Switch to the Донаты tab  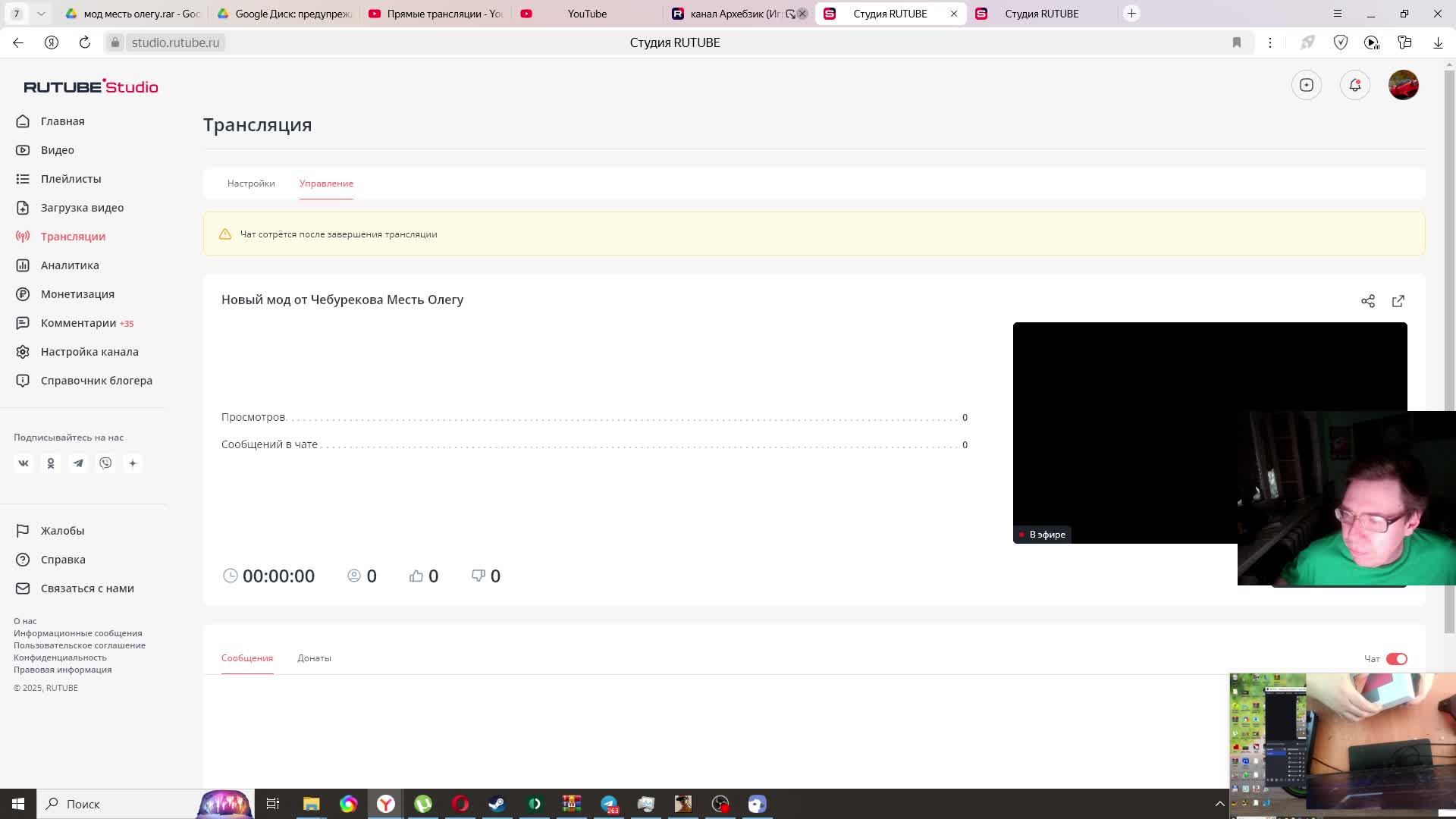[x=314, y=658]
